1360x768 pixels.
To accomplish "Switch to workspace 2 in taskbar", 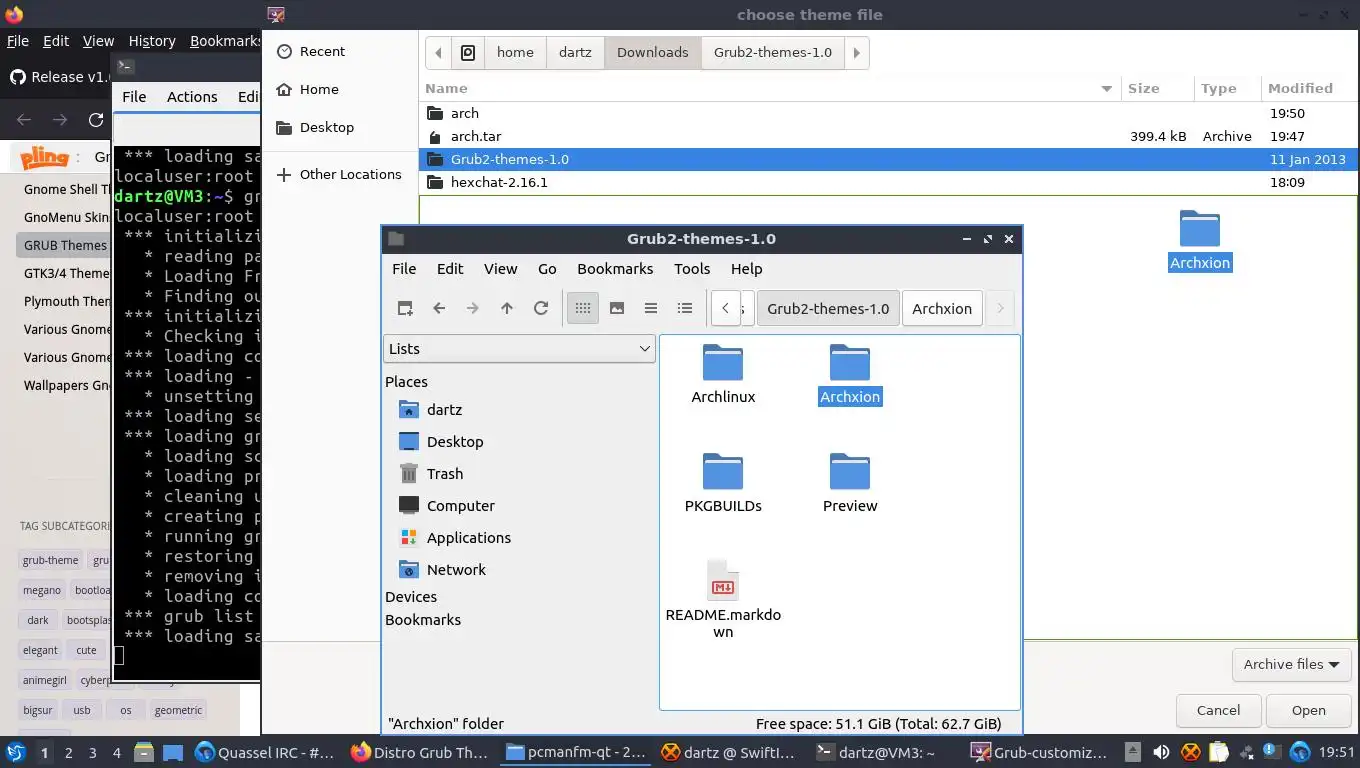I will tap(68, 753).
